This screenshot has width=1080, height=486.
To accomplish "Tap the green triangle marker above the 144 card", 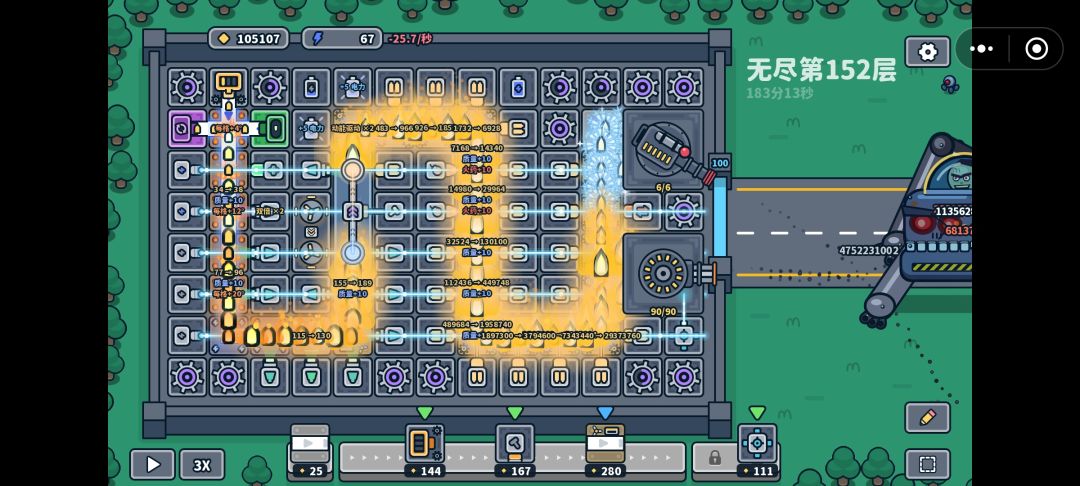I will (x=425, y=412).
